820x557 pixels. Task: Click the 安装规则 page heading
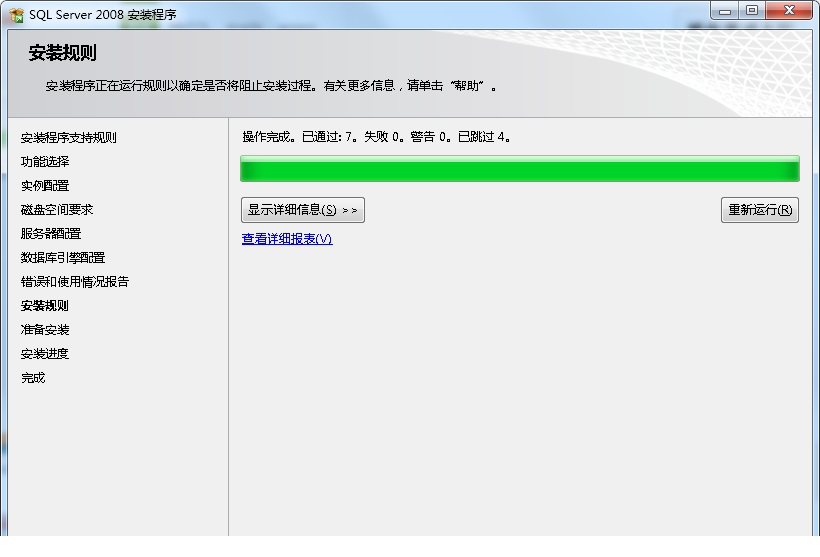[x=62, y=53]
